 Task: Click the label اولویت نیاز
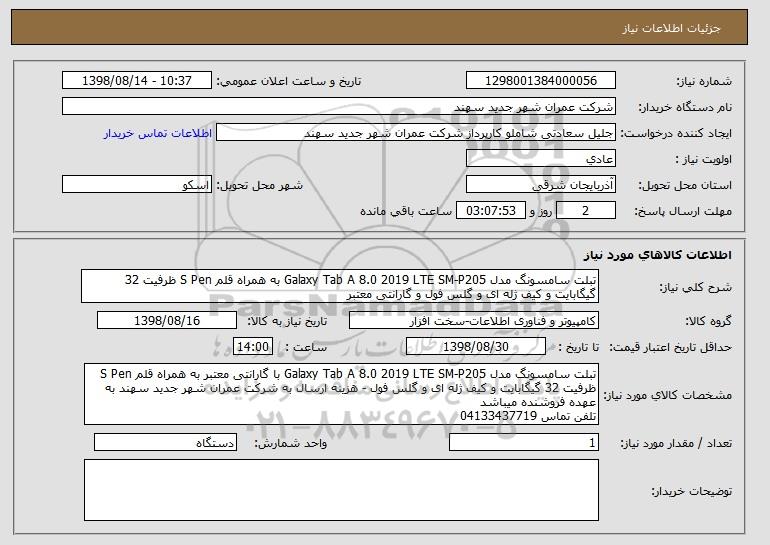(x=704, y=159)
